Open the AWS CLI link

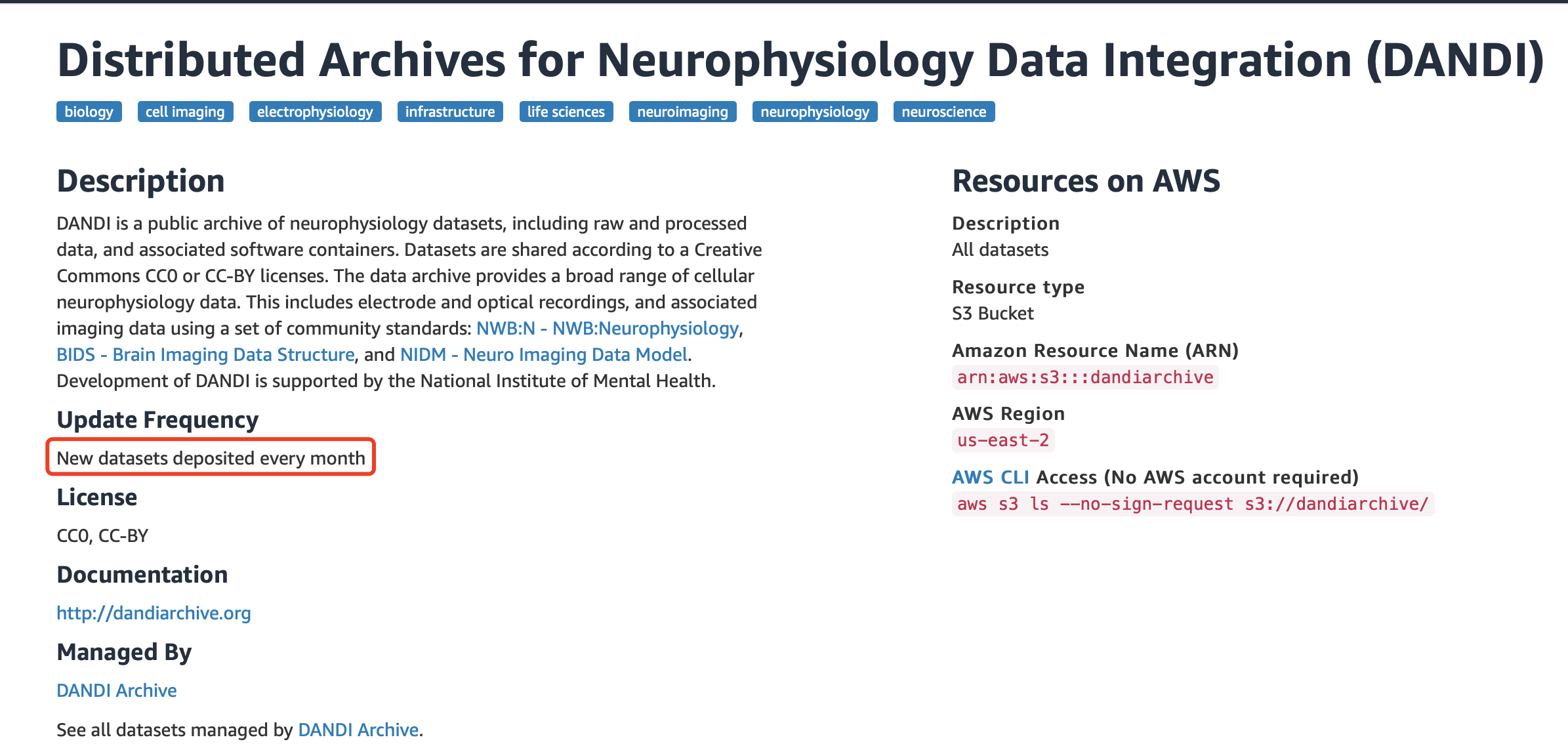pos(990,477)
